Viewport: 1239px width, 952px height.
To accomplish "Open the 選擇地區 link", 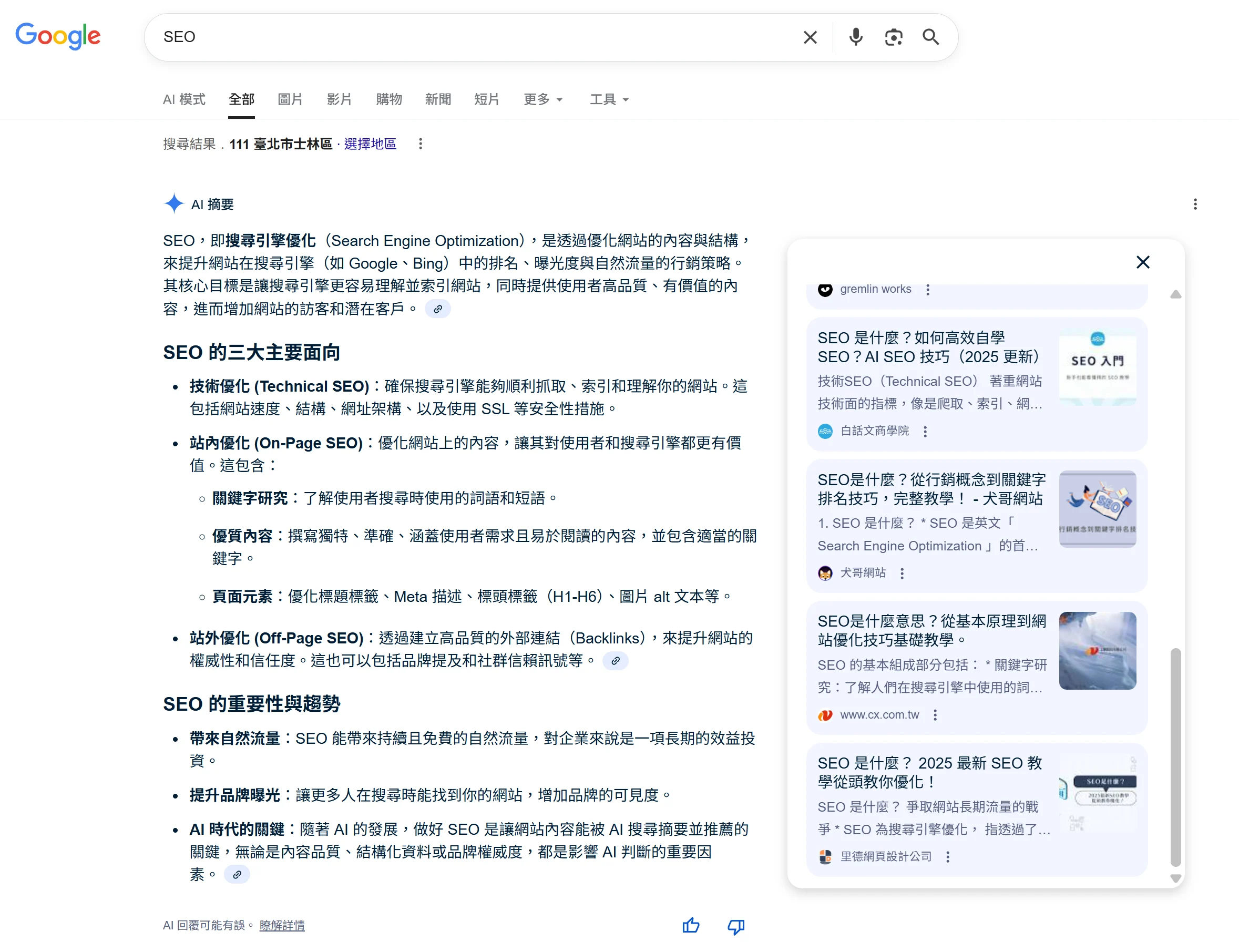I will pyautogui.click(x=370, y=144).
